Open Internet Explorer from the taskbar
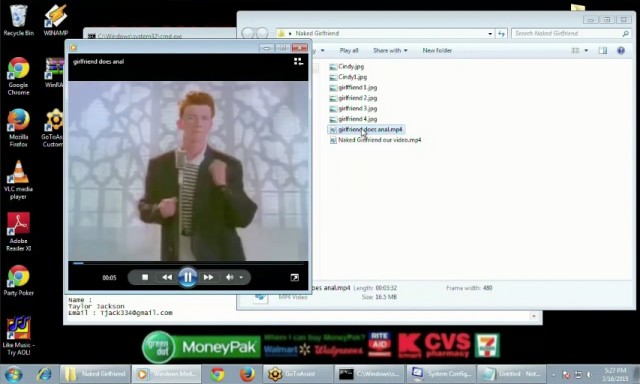Screen dimensions: 640x384 (44, 374)
